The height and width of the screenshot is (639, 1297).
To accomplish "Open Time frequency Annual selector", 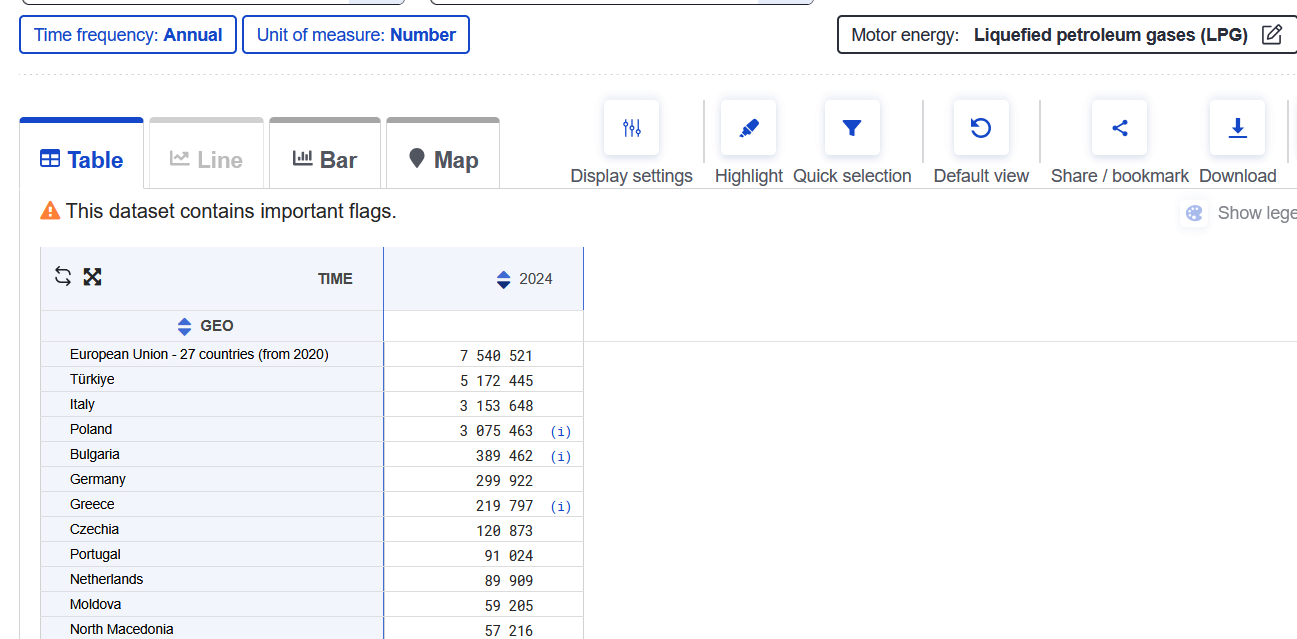I will point(128,35).
